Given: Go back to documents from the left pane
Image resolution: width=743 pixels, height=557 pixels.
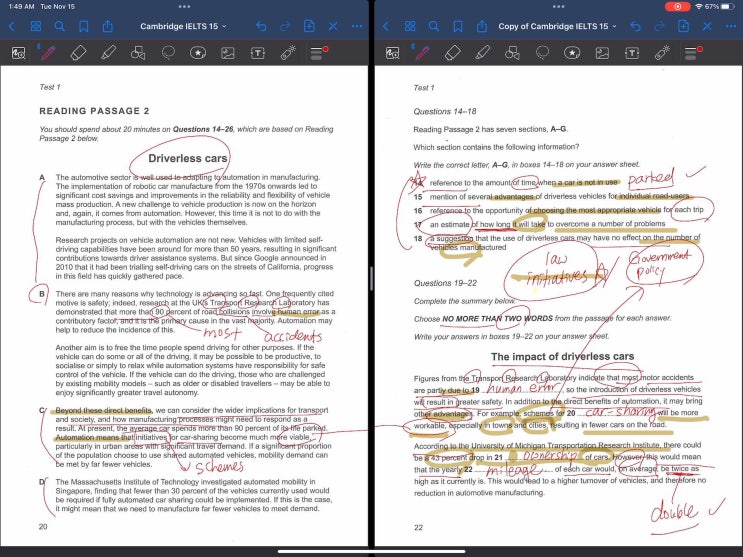Looking at the screenshot, I should 12,25.
